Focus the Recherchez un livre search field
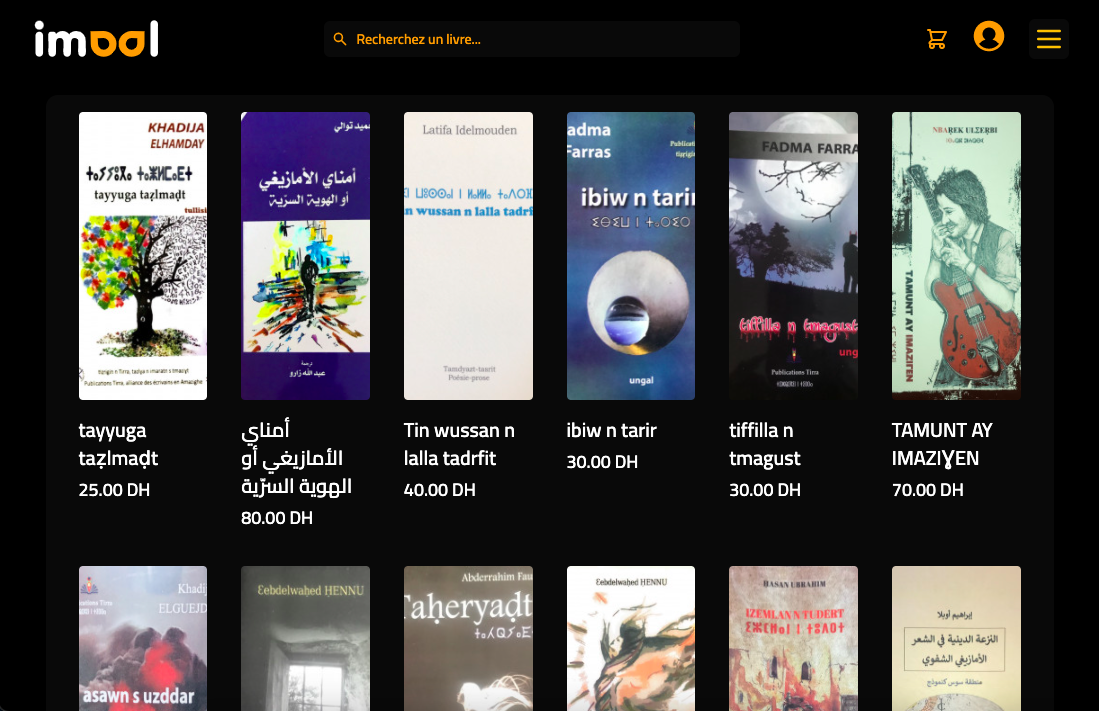Screen dimensions: 1099x711 click(531, 39)
